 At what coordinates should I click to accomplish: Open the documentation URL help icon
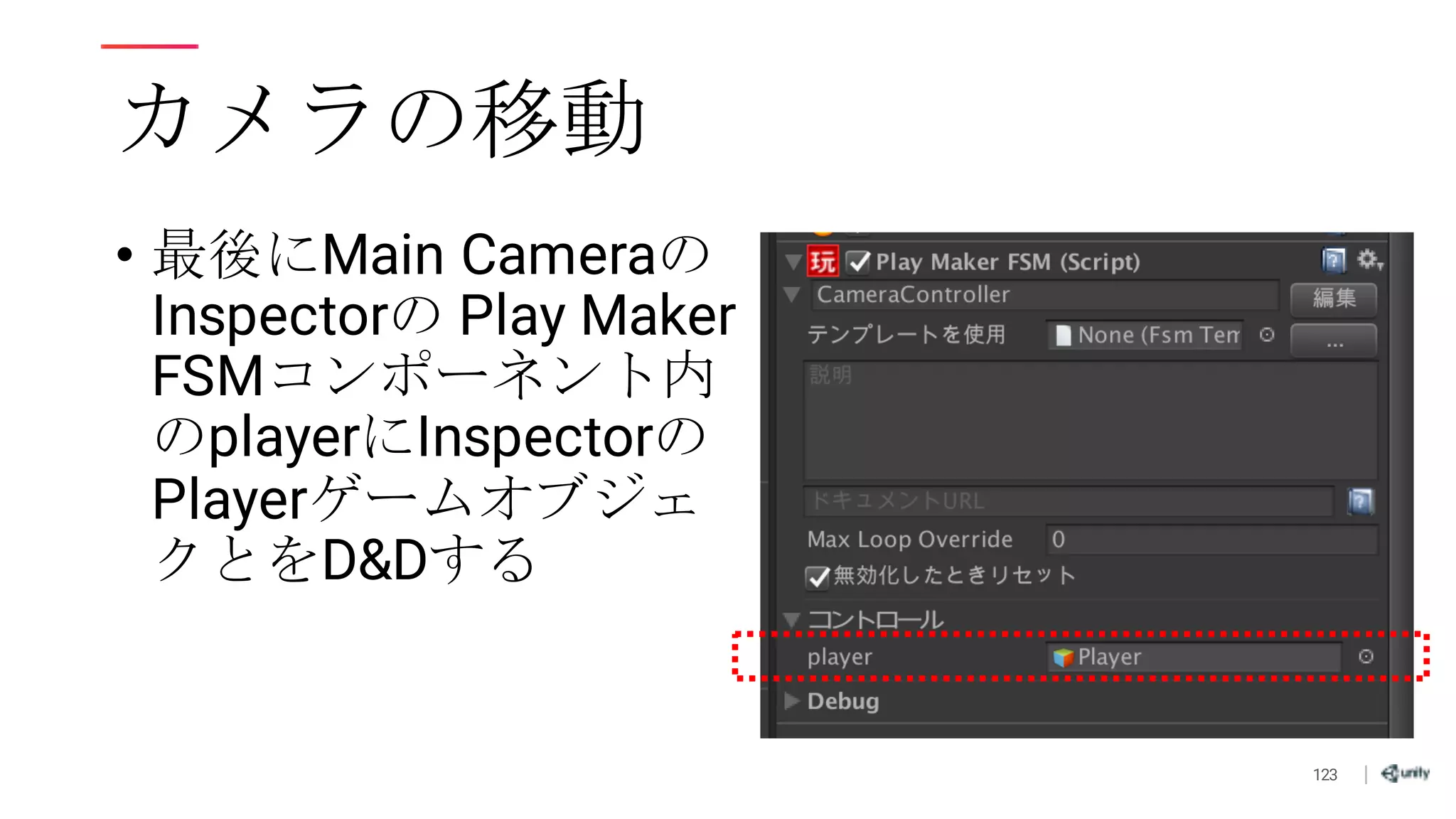click(1361, 502)
